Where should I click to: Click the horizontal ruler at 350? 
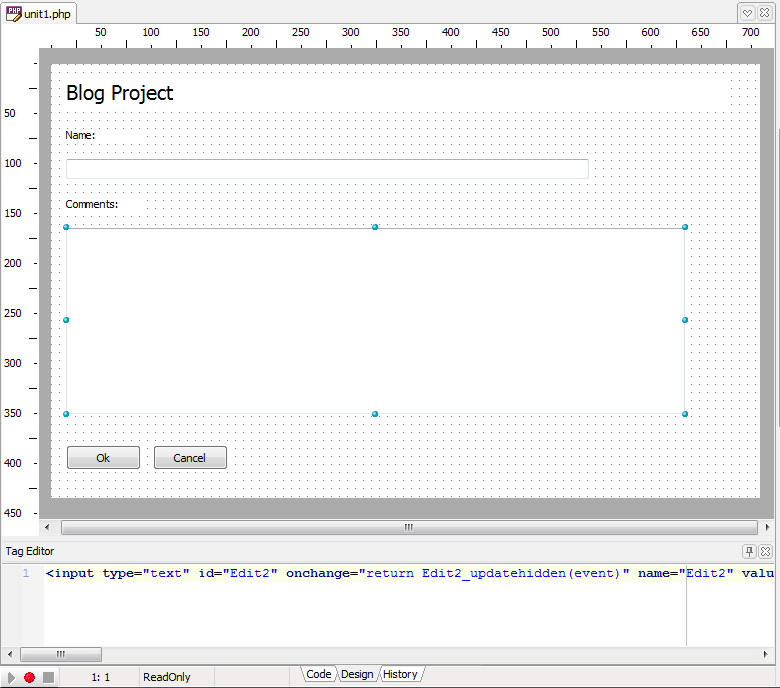click(x=400, y=32)
